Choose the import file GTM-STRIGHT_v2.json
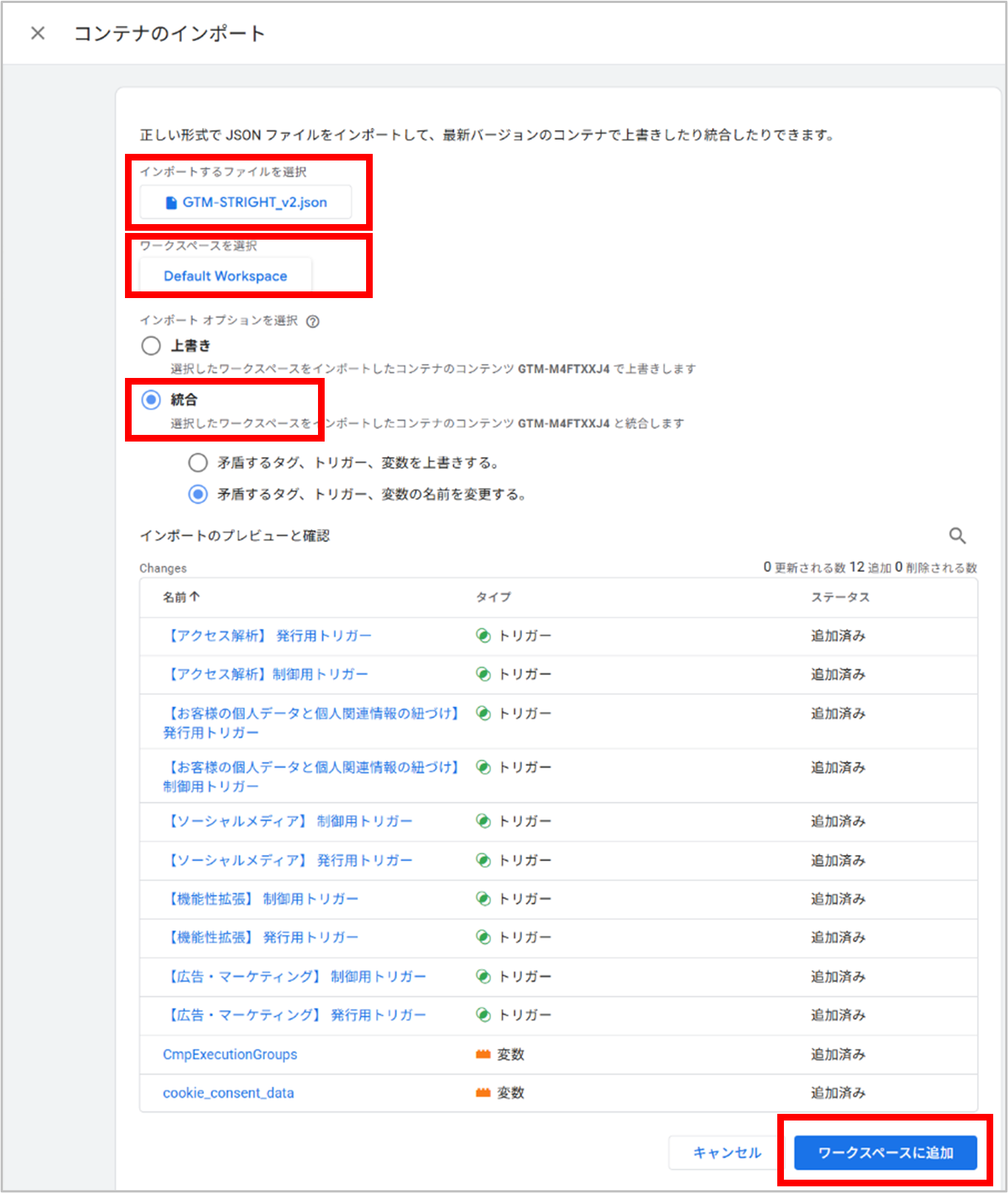 tap(246, 202)
